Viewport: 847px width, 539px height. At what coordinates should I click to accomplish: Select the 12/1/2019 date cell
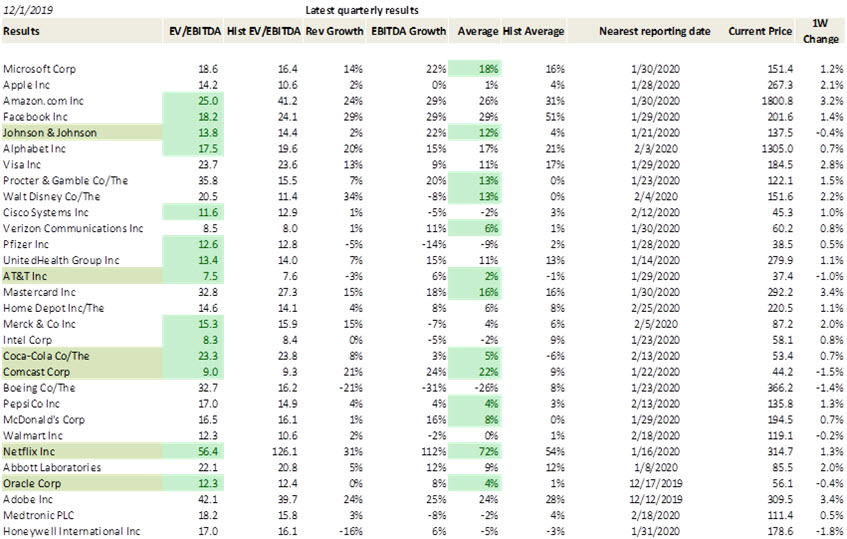(28, 10)
